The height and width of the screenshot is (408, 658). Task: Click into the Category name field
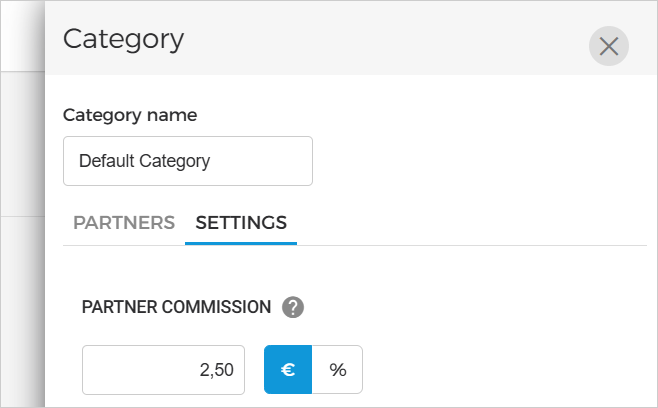pos(188,161)
